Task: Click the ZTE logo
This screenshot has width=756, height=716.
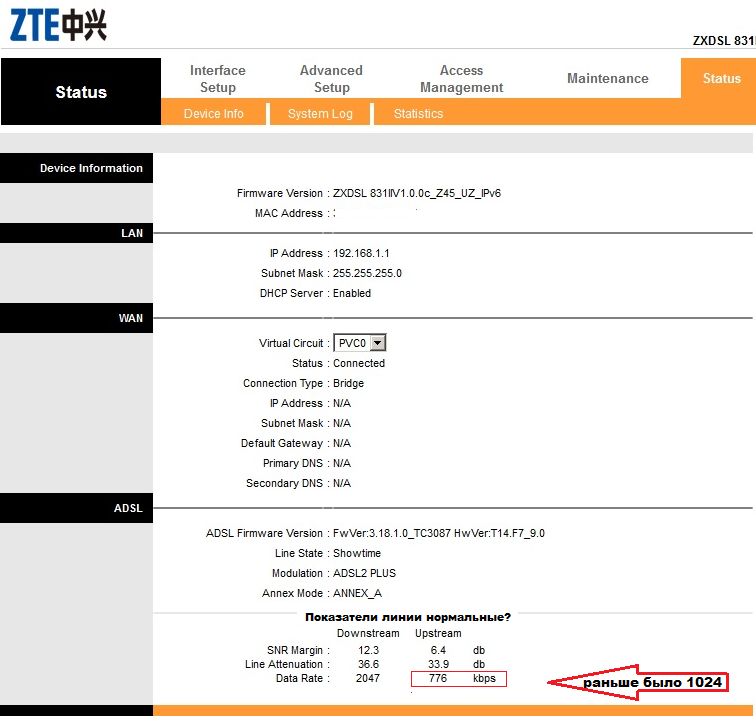Action: pyautogui.click(x=58, y=26)
